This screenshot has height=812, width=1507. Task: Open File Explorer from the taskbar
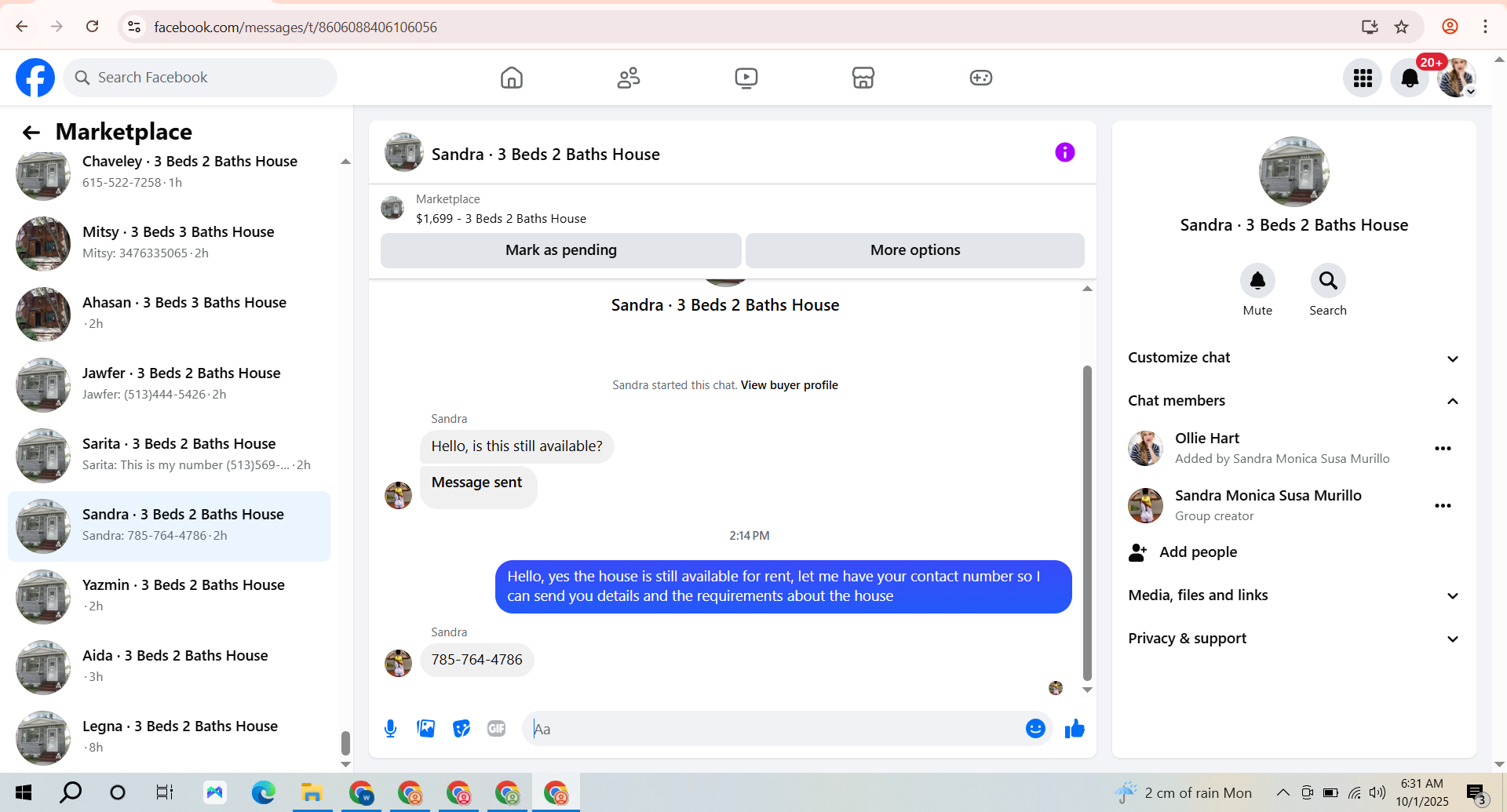tap(312, 792)
